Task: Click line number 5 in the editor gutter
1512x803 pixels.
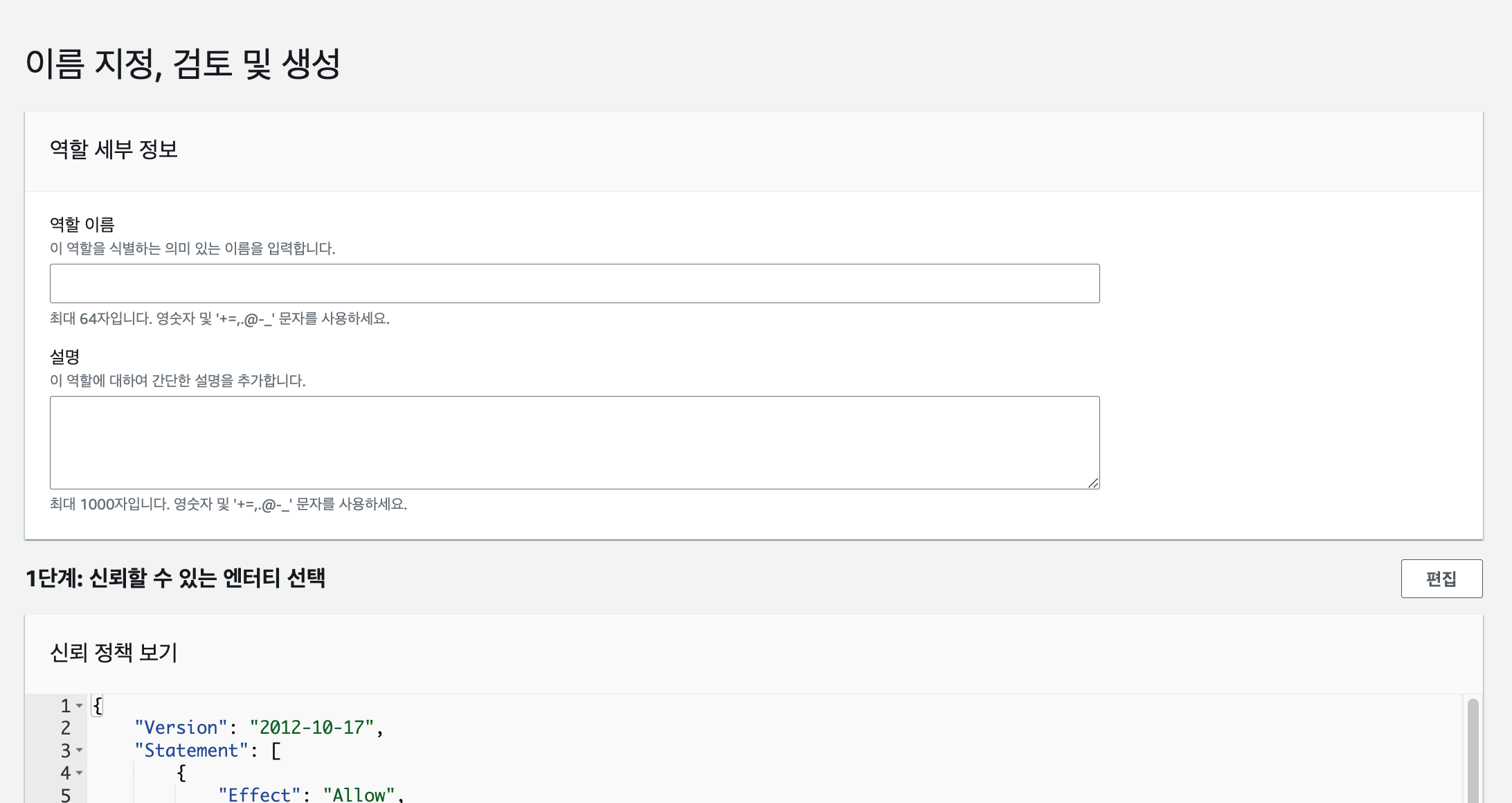Action: [66, 795]
